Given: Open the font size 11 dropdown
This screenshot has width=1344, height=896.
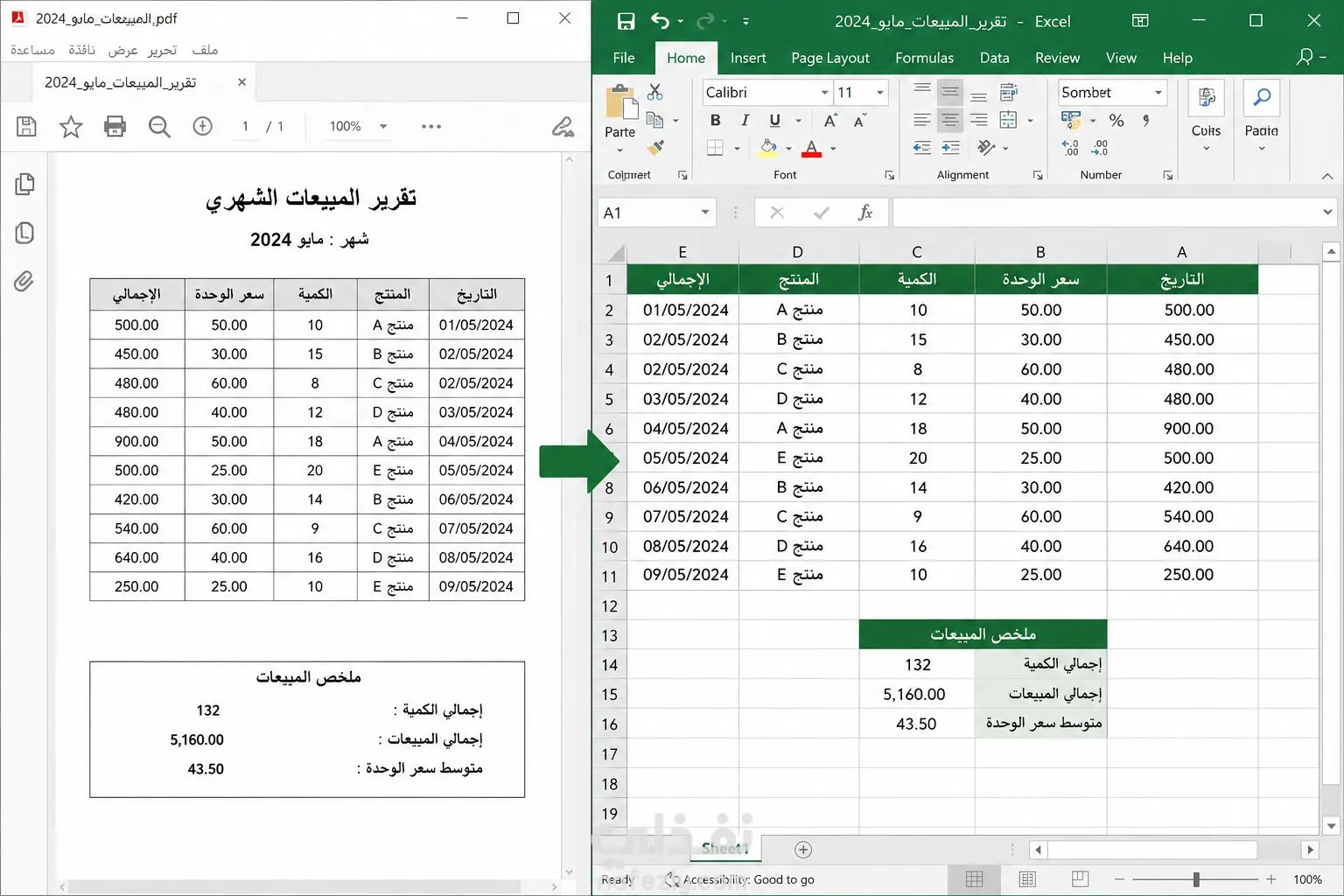Looking at the screenshot, I should tap(879, 92).
